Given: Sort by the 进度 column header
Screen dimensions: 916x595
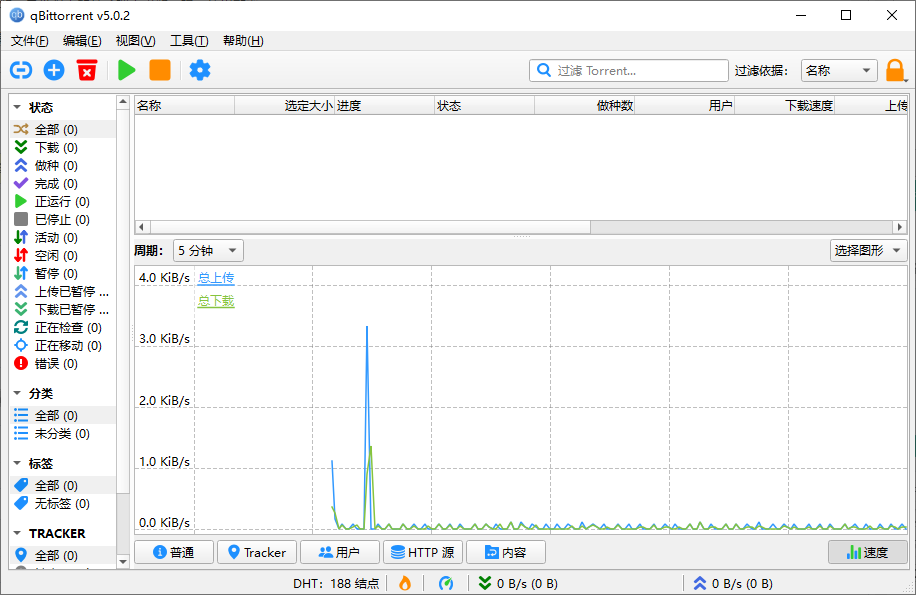Looking at the screenshot, I should pos(384,106).
